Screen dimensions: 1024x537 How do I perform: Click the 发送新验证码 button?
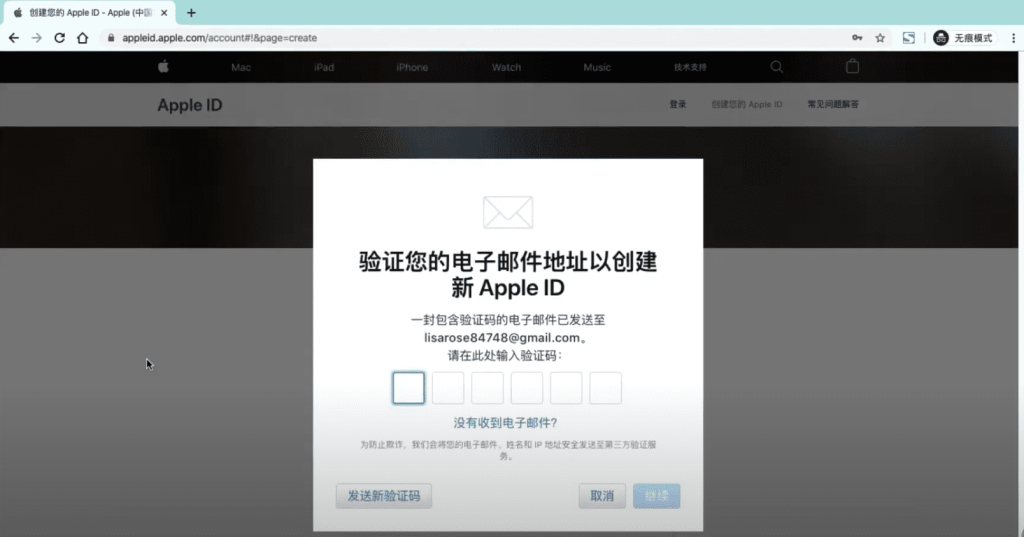[x=383, y=496]
